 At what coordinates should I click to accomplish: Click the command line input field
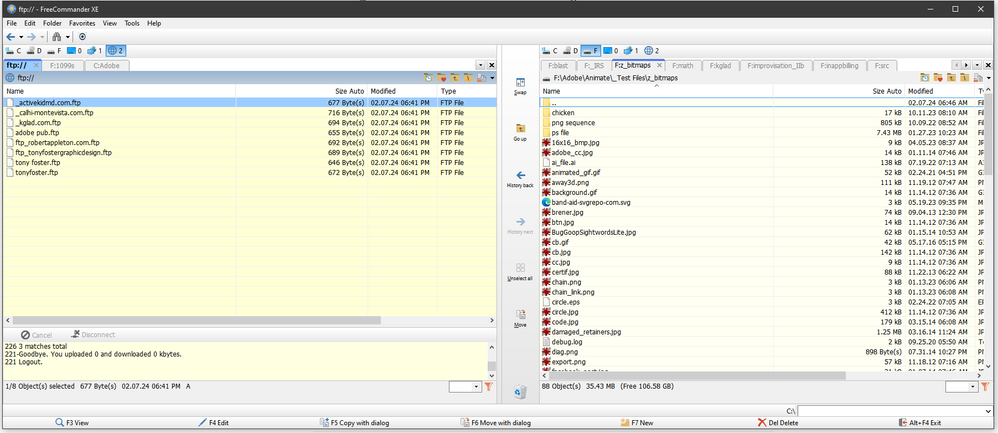896,411
